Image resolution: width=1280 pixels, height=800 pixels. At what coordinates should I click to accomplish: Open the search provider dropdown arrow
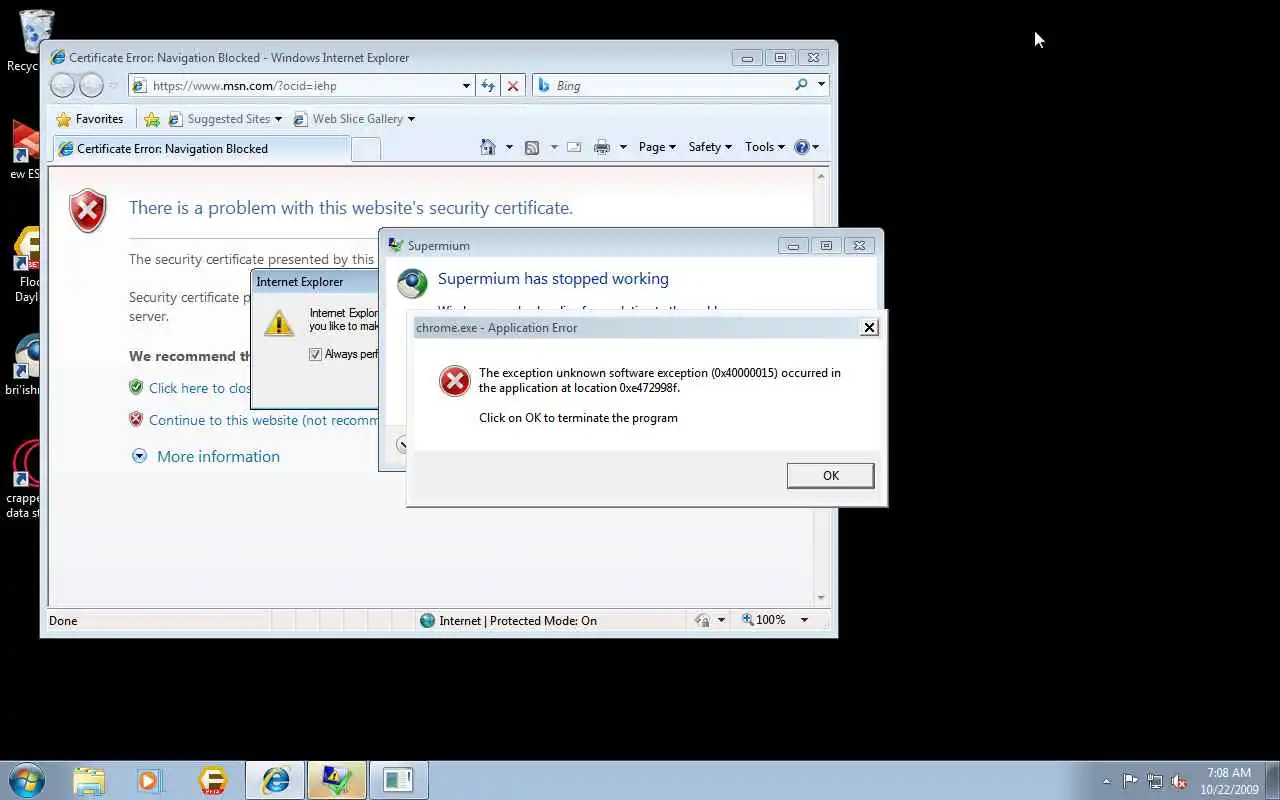coord(821,85)
